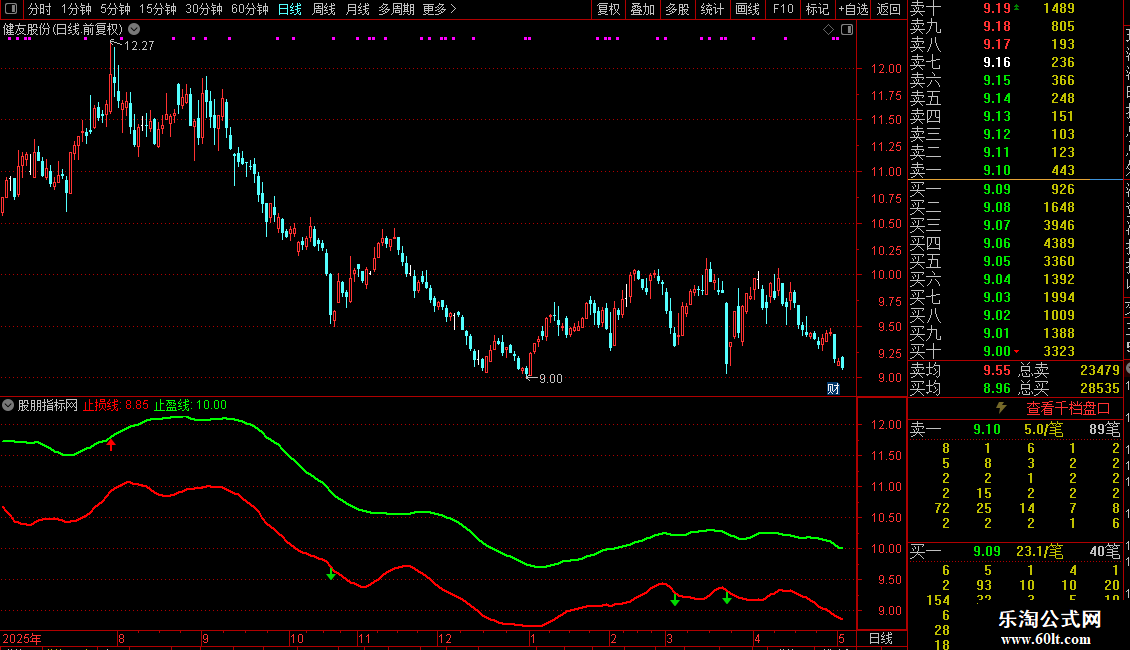Click the 返回 back button
Screen dimensions: 1130x650
[x=889, y=9]
